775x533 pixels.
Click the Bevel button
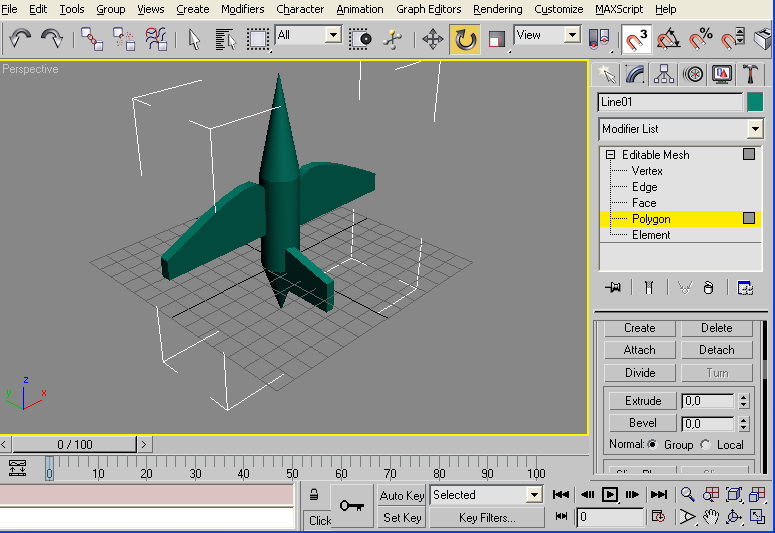[643, 423]
